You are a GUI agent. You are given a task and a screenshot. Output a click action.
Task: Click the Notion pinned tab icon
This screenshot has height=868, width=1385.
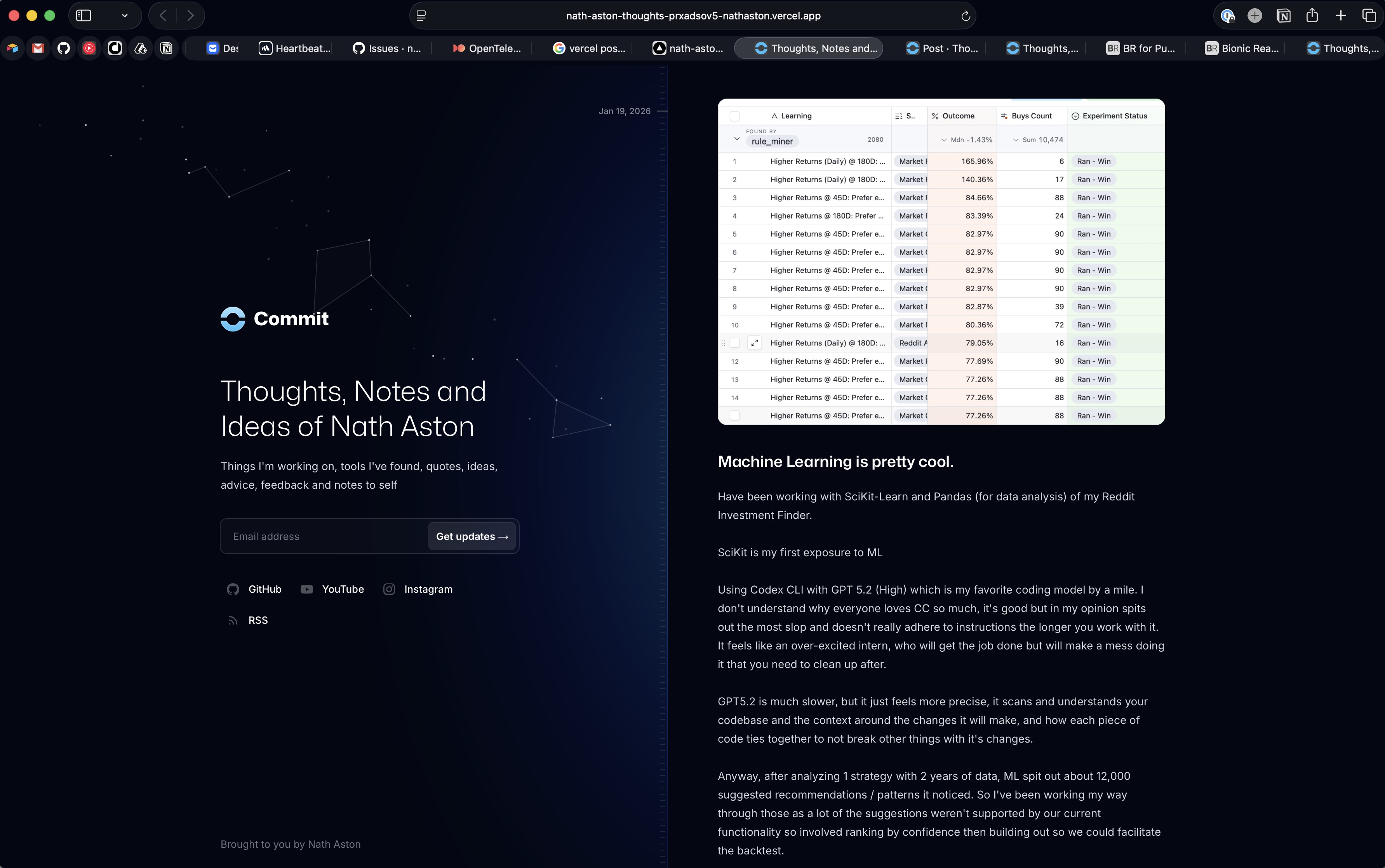pyautogui.click(x=166, y=48)
